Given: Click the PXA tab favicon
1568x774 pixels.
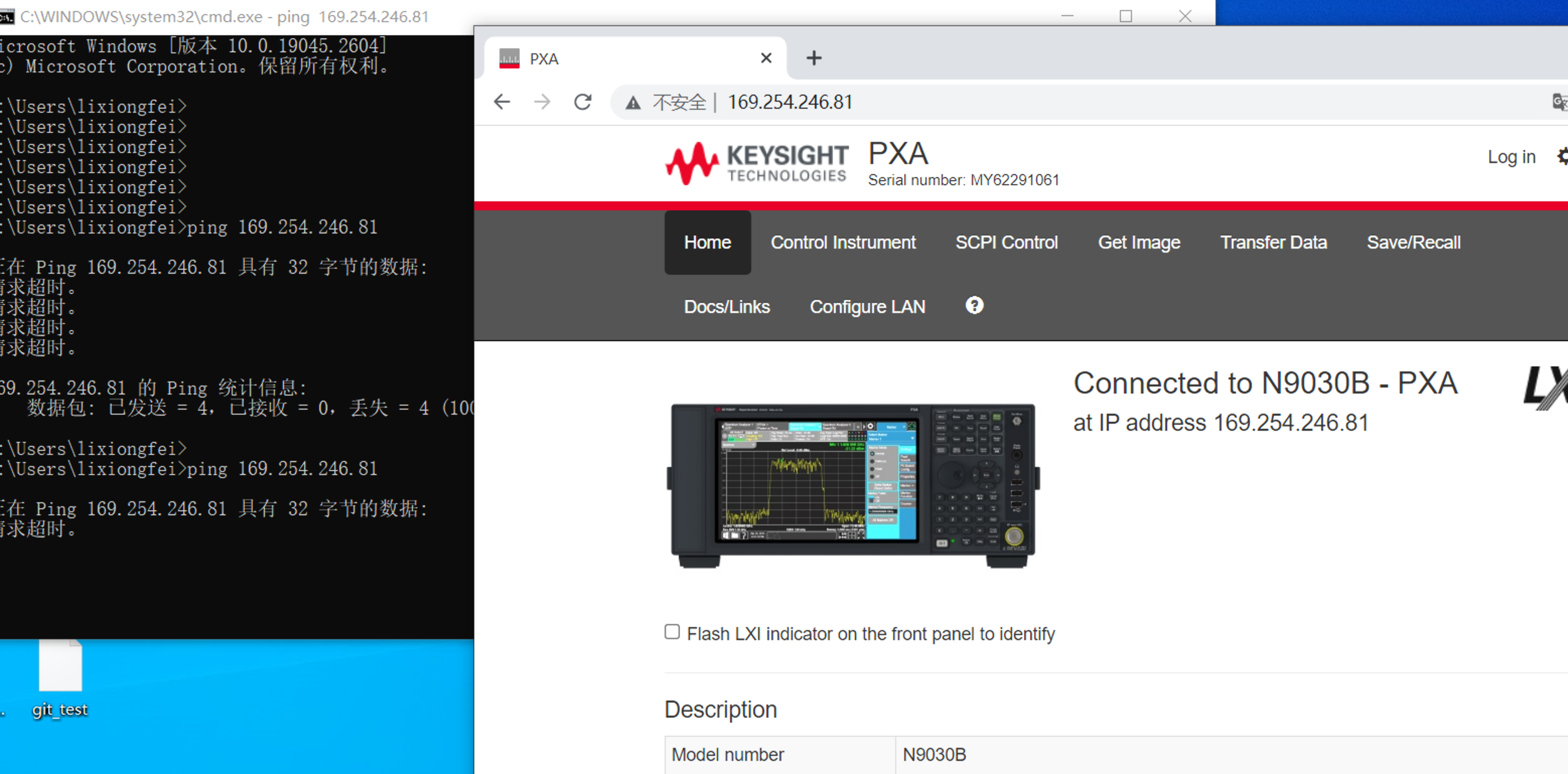Looking at the screenshot, I should coord(510,58).
